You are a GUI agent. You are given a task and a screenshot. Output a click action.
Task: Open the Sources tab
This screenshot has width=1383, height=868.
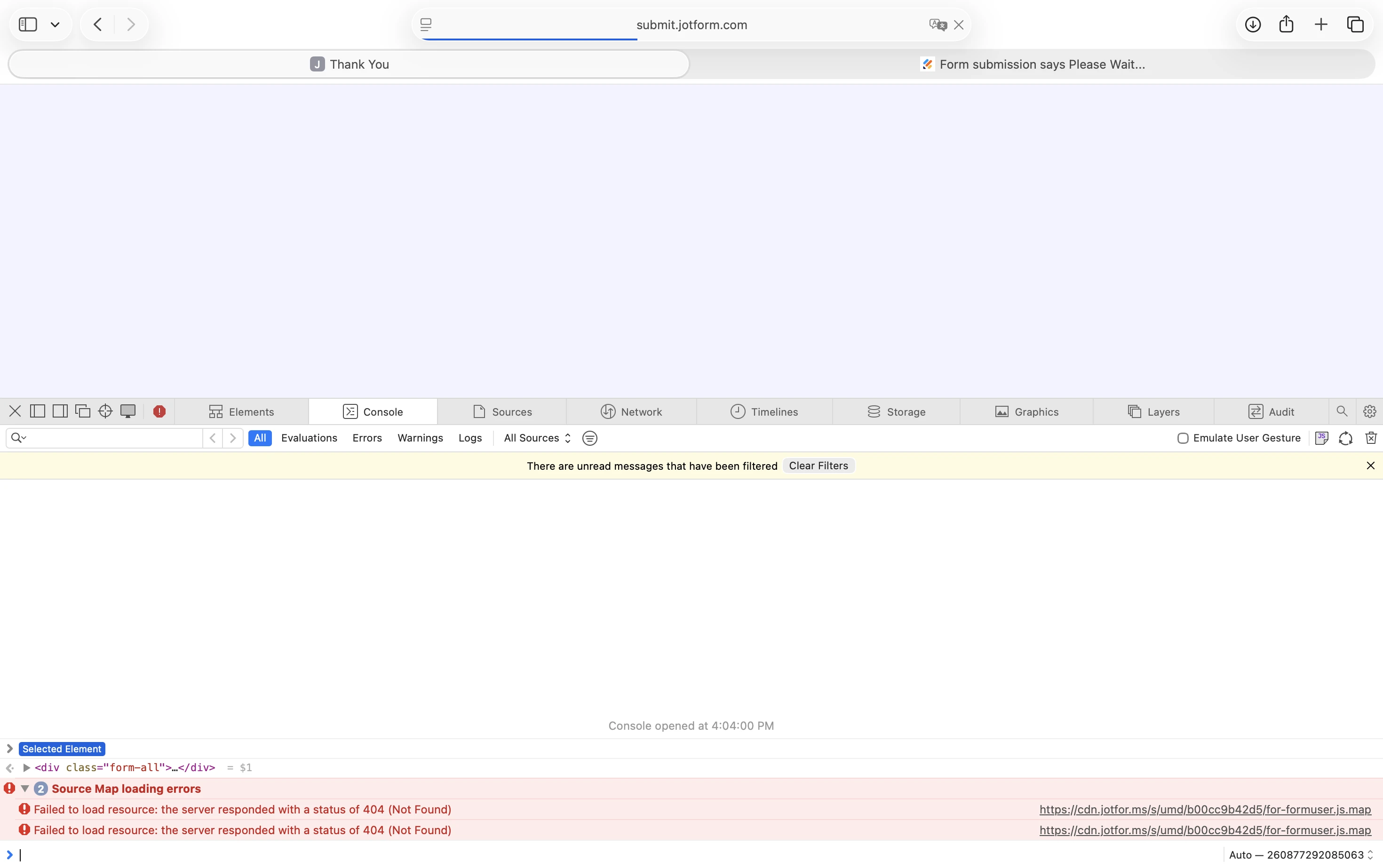[502, 411]
